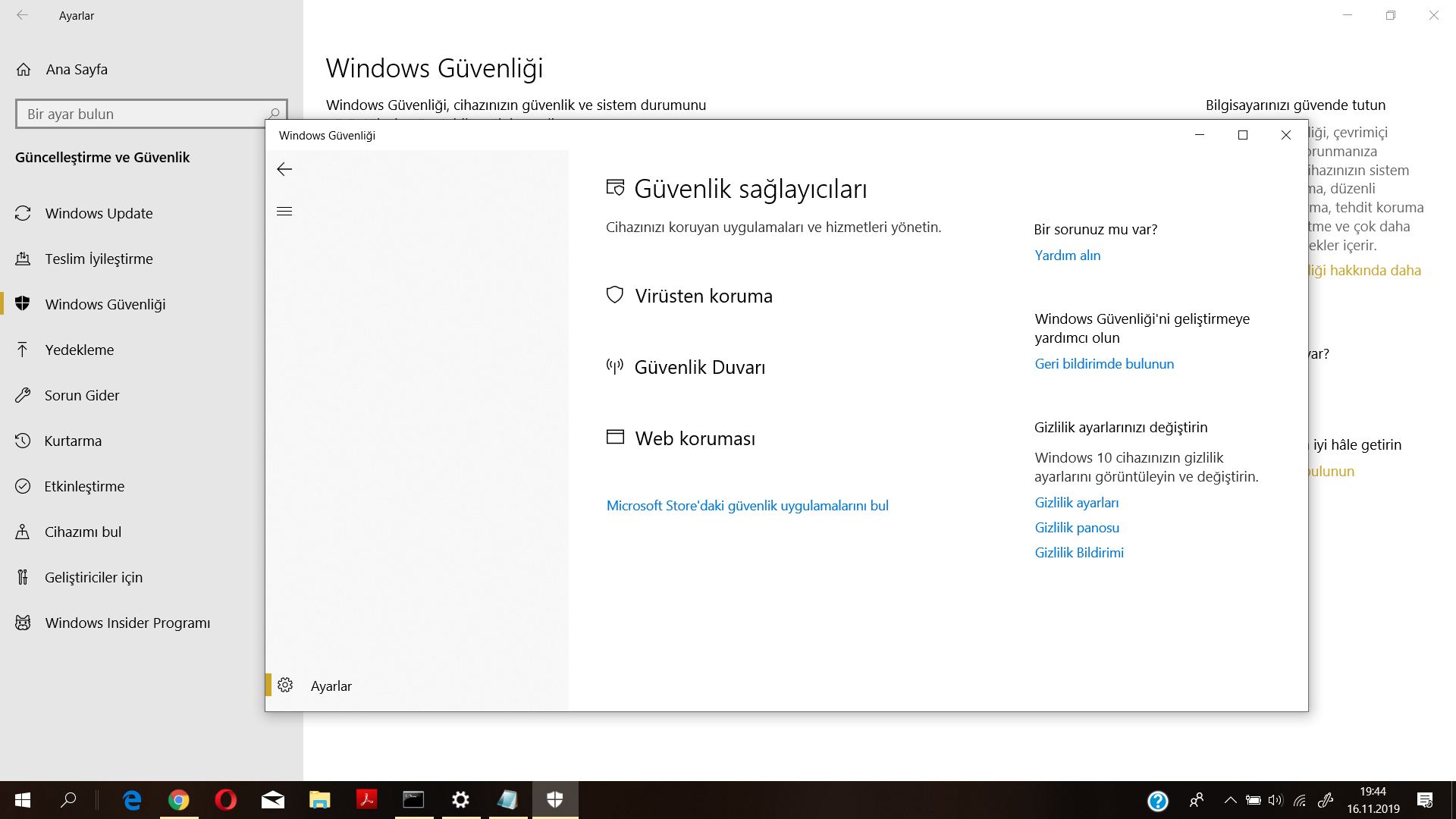Open clock and date 19:44

pos(1373,800)
